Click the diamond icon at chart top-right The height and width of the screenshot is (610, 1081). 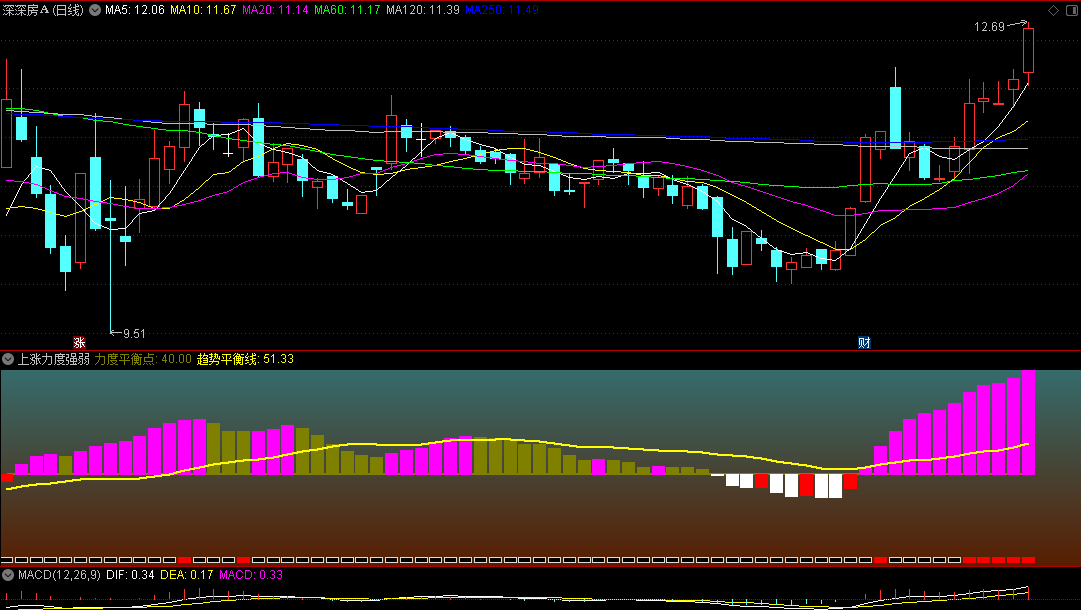pyautogui.click(x=1053, y=10)
